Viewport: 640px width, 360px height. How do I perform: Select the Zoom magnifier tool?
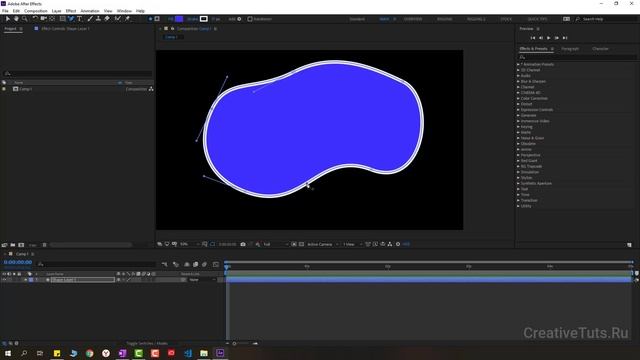pyautogui.click(x=24, y=19)
